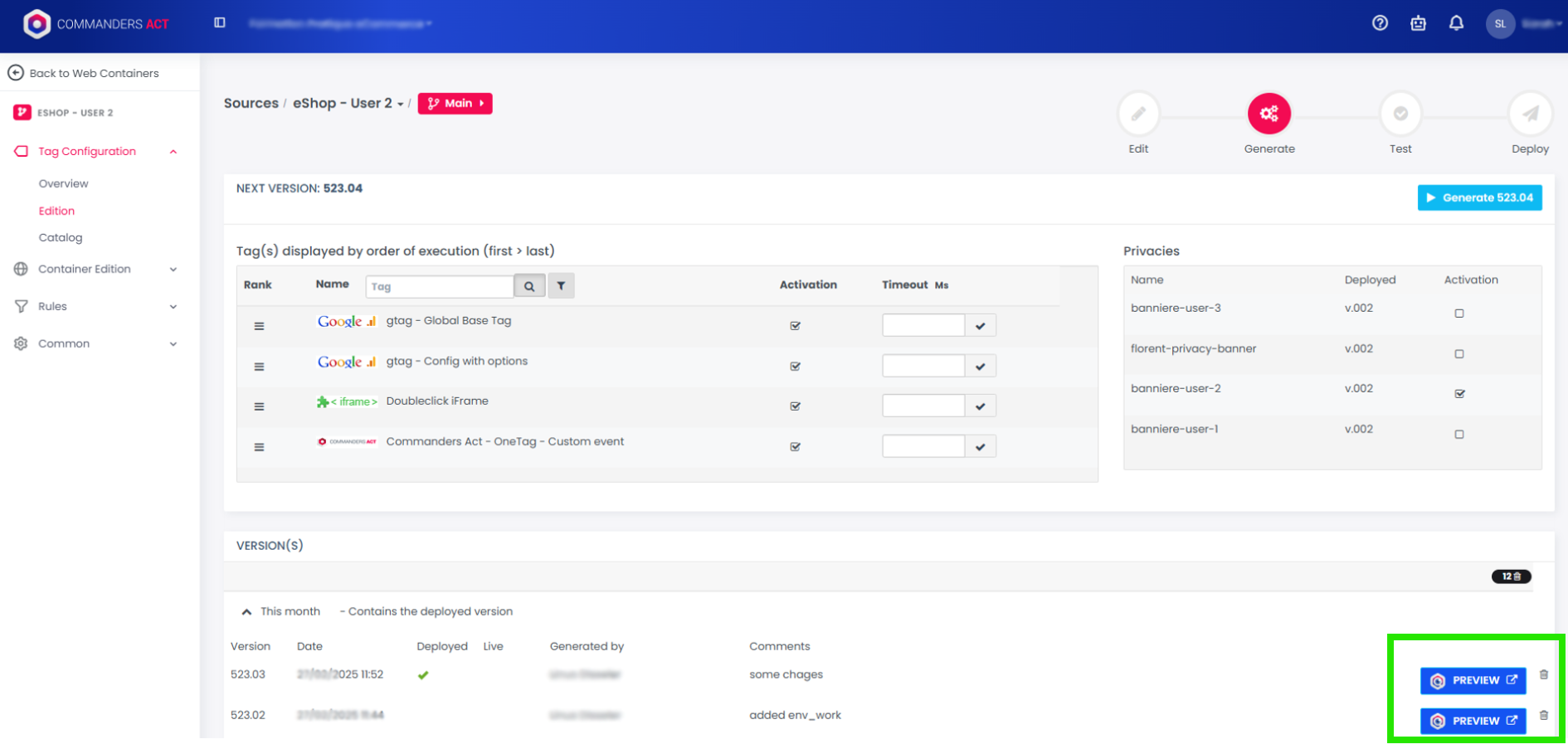Open the Catalog menu item

[61, 238]
